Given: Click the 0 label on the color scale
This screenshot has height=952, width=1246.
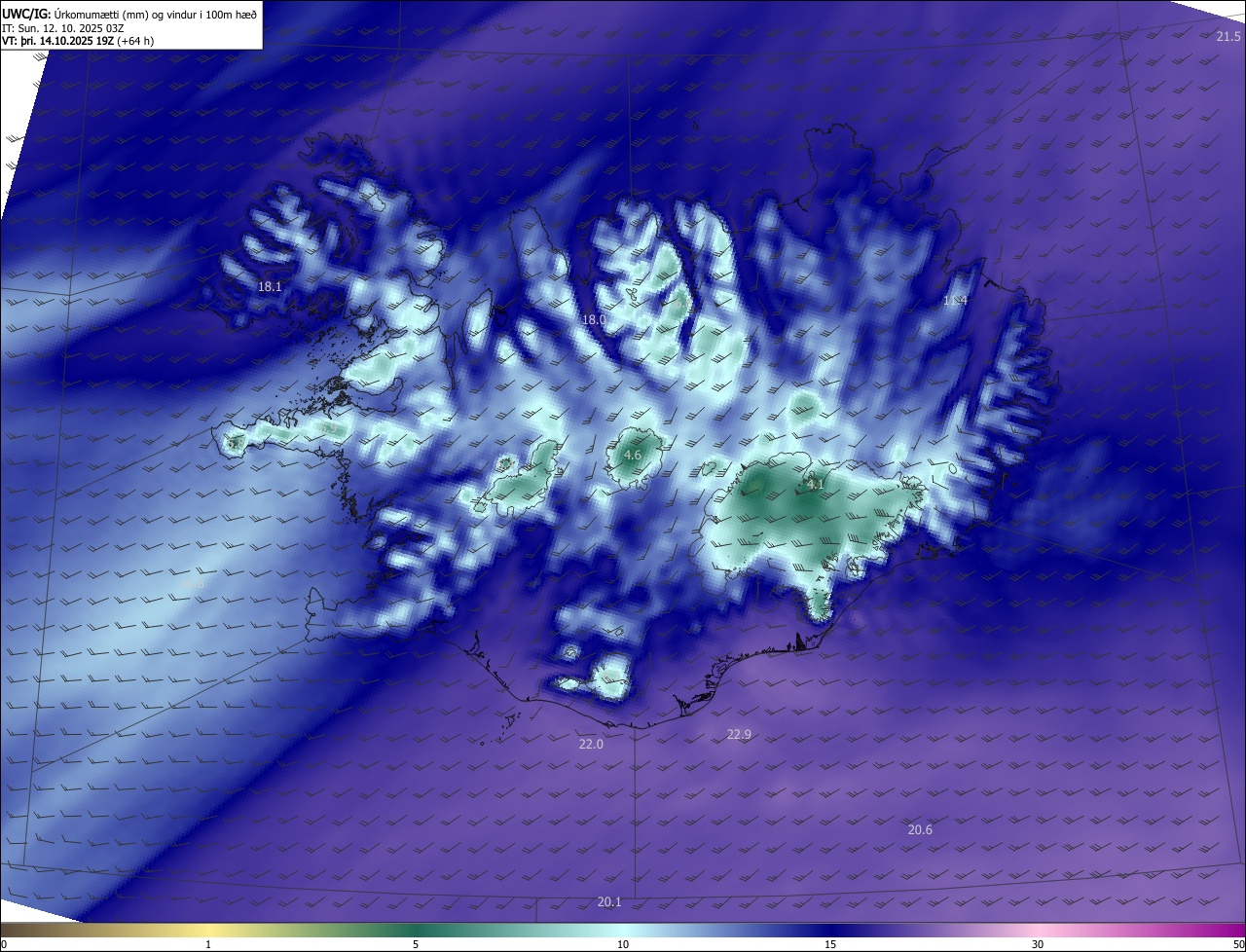Looking at the screenshot, I should pos(4,944).
